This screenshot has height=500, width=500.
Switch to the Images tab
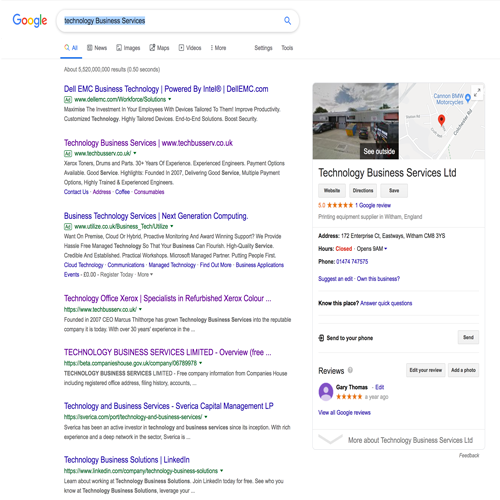point(128,48)
